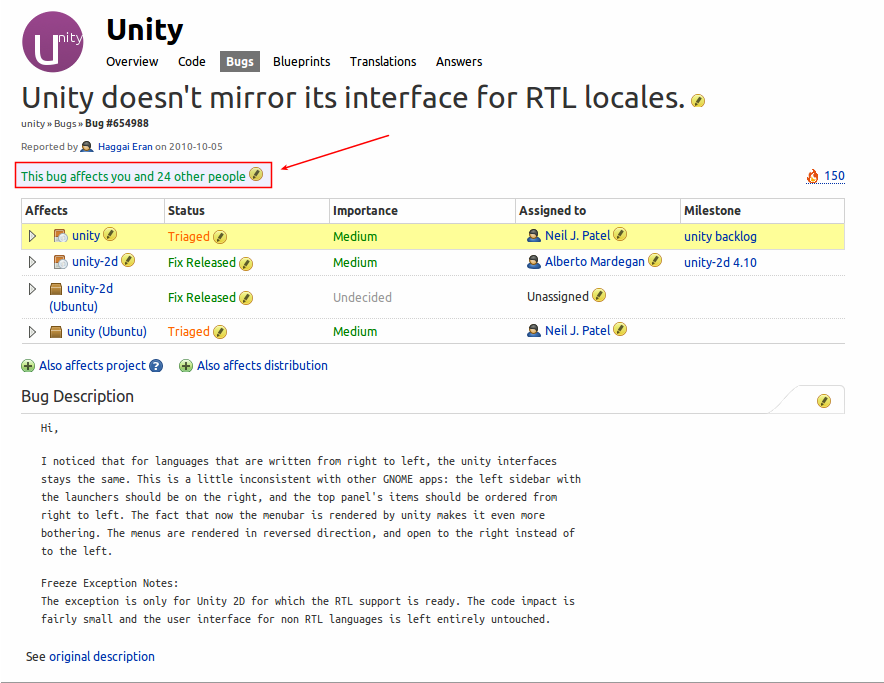The width and height of the screenshot is (884, 683).
Task: Click help icon next to Also affects project
Action: tap(156, 366)
